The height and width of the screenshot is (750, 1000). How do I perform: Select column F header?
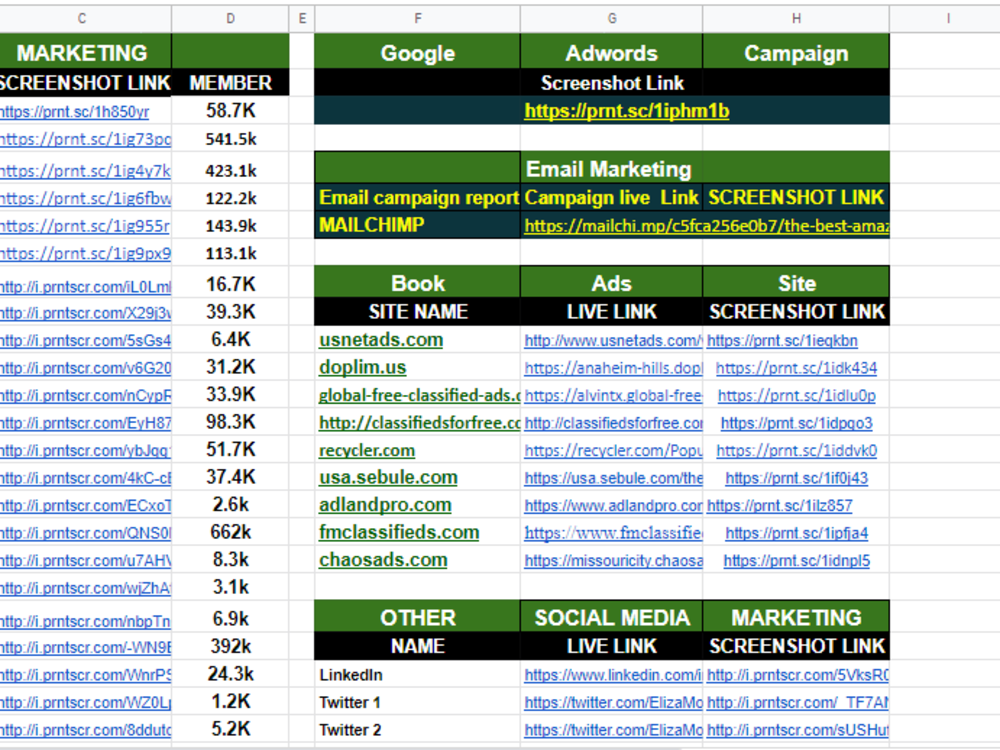tap(418, 18)
